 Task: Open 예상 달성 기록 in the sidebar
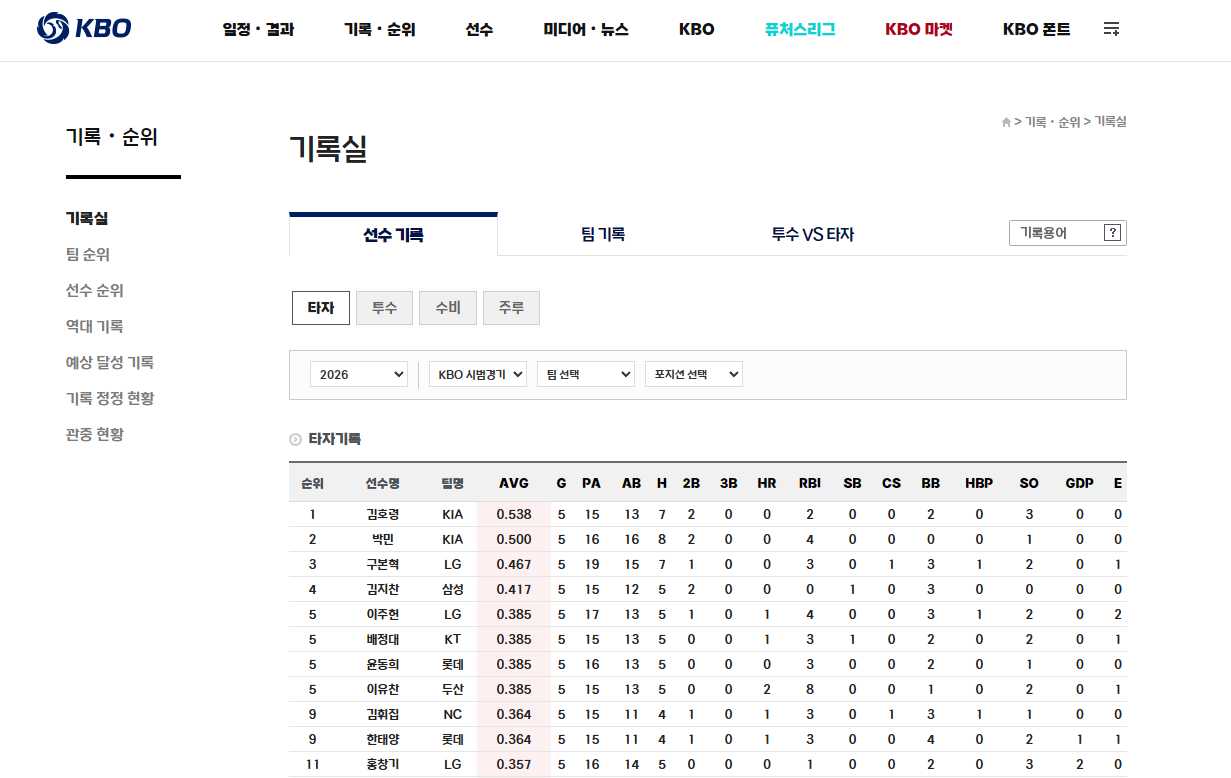[110, 362]
